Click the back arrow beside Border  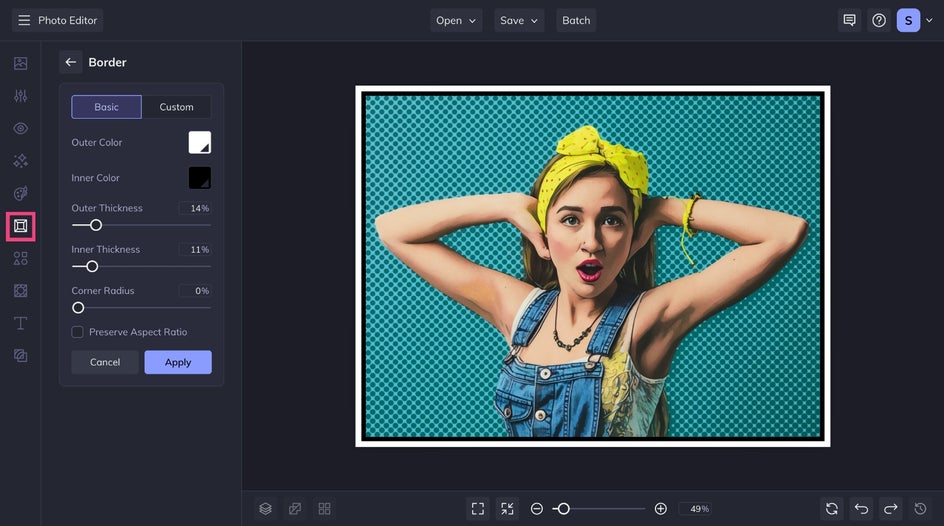pos(70,62)
